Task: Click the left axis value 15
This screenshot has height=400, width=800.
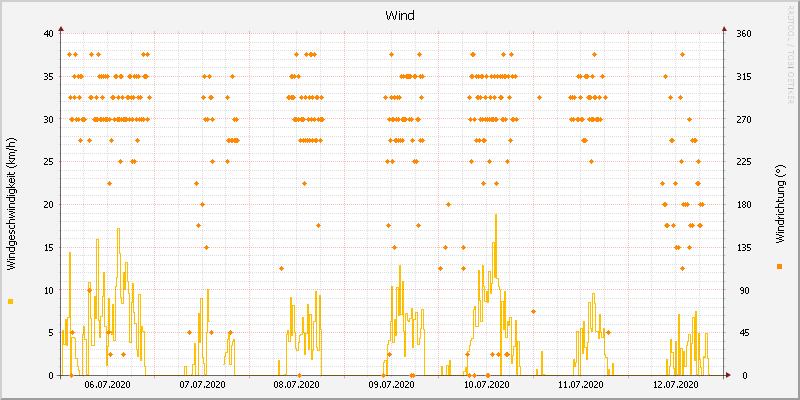Action: 48,247
